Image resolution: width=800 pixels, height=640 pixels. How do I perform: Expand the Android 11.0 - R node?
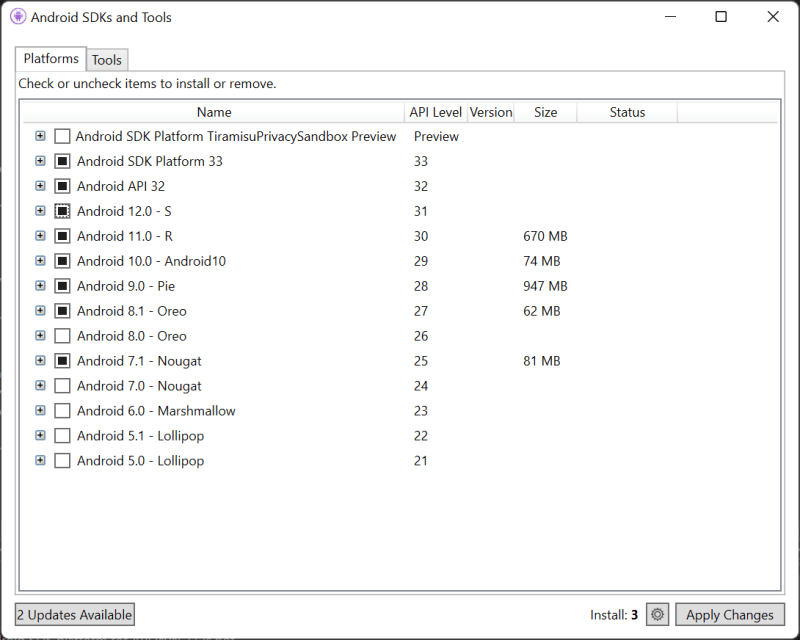pos(40,236)
